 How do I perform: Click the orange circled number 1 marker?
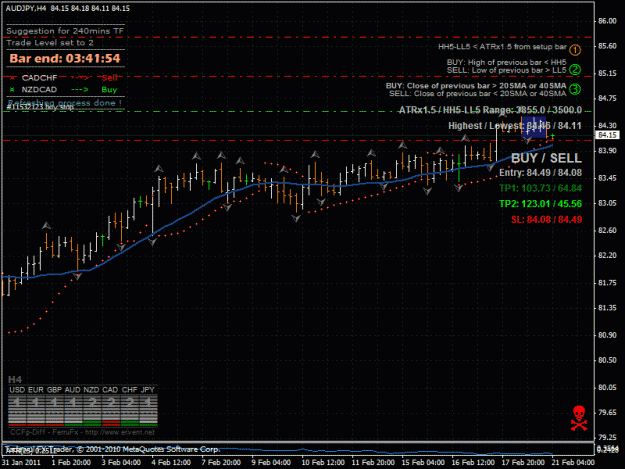coord(575,50)
